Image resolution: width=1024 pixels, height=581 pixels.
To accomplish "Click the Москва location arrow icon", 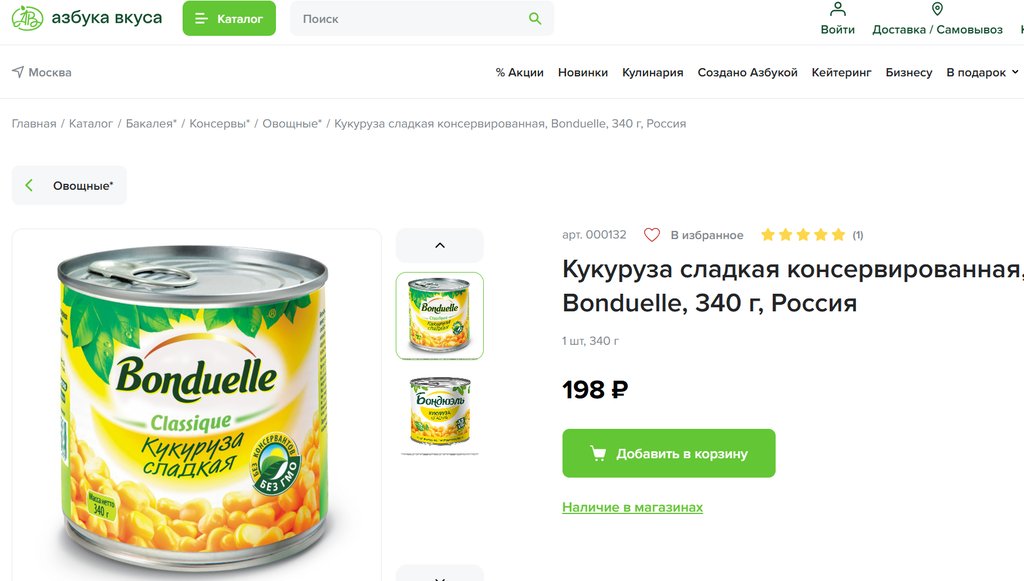I will pyautogui.click(x=18, y=72).
